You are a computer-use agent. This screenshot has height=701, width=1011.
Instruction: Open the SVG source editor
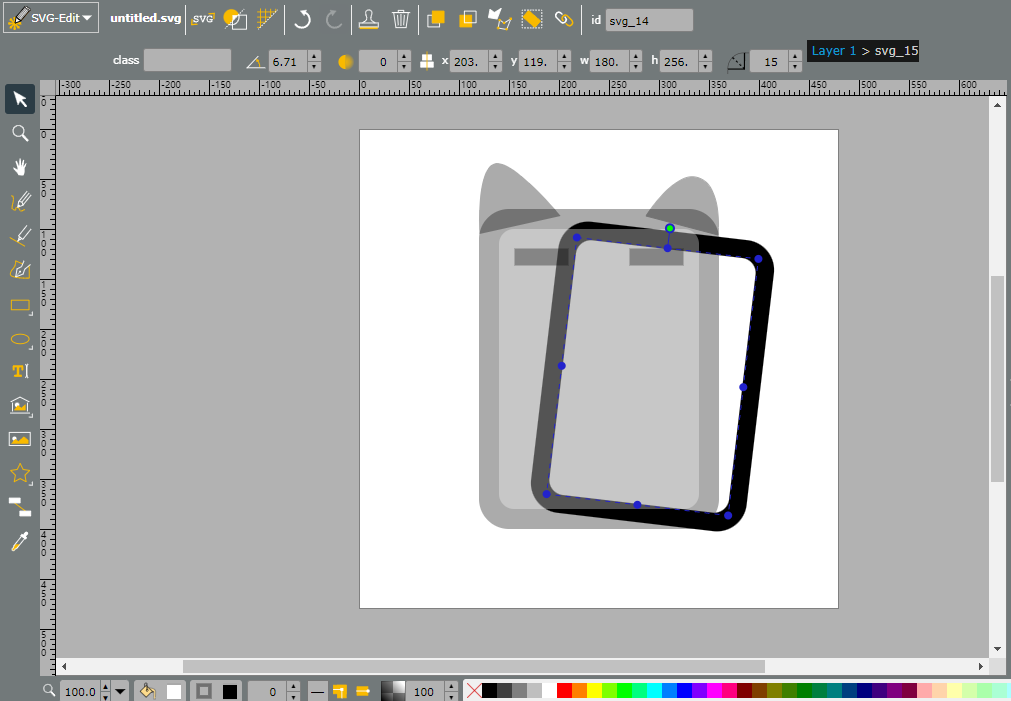click(x=202, y=19)
